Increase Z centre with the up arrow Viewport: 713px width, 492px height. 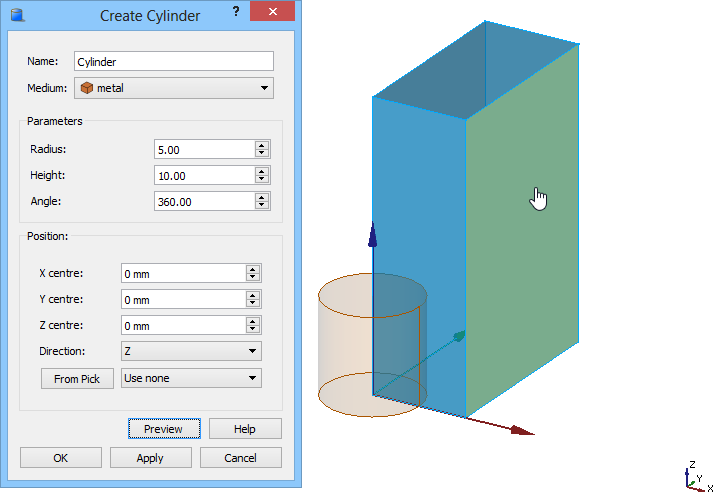(253, 321)
